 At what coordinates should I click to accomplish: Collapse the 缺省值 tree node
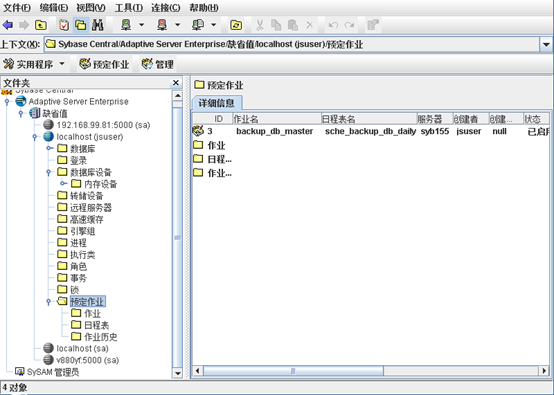[21, 113]
